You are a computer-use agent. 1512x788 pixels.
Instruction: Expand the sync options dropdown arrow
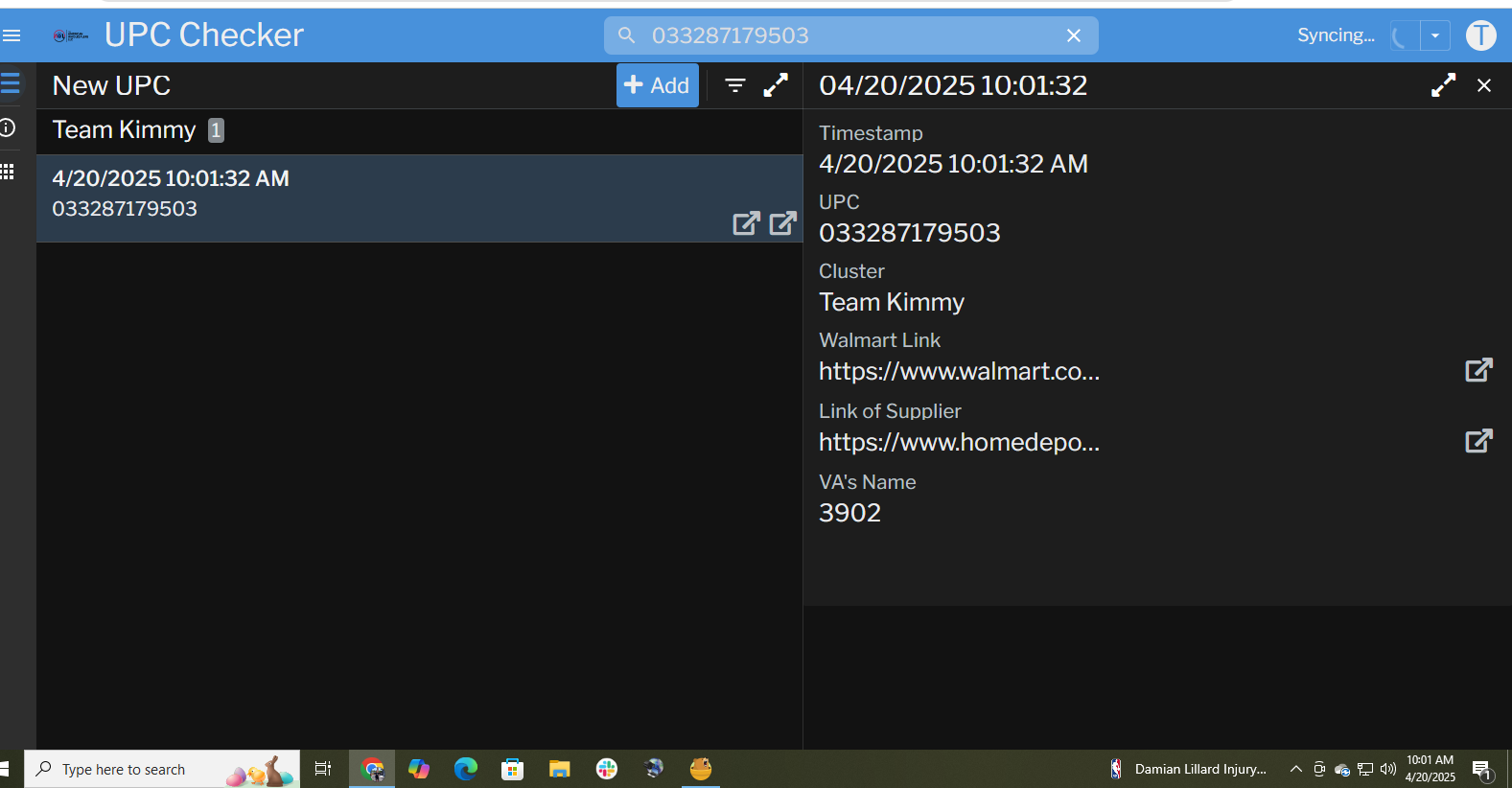1434,35
